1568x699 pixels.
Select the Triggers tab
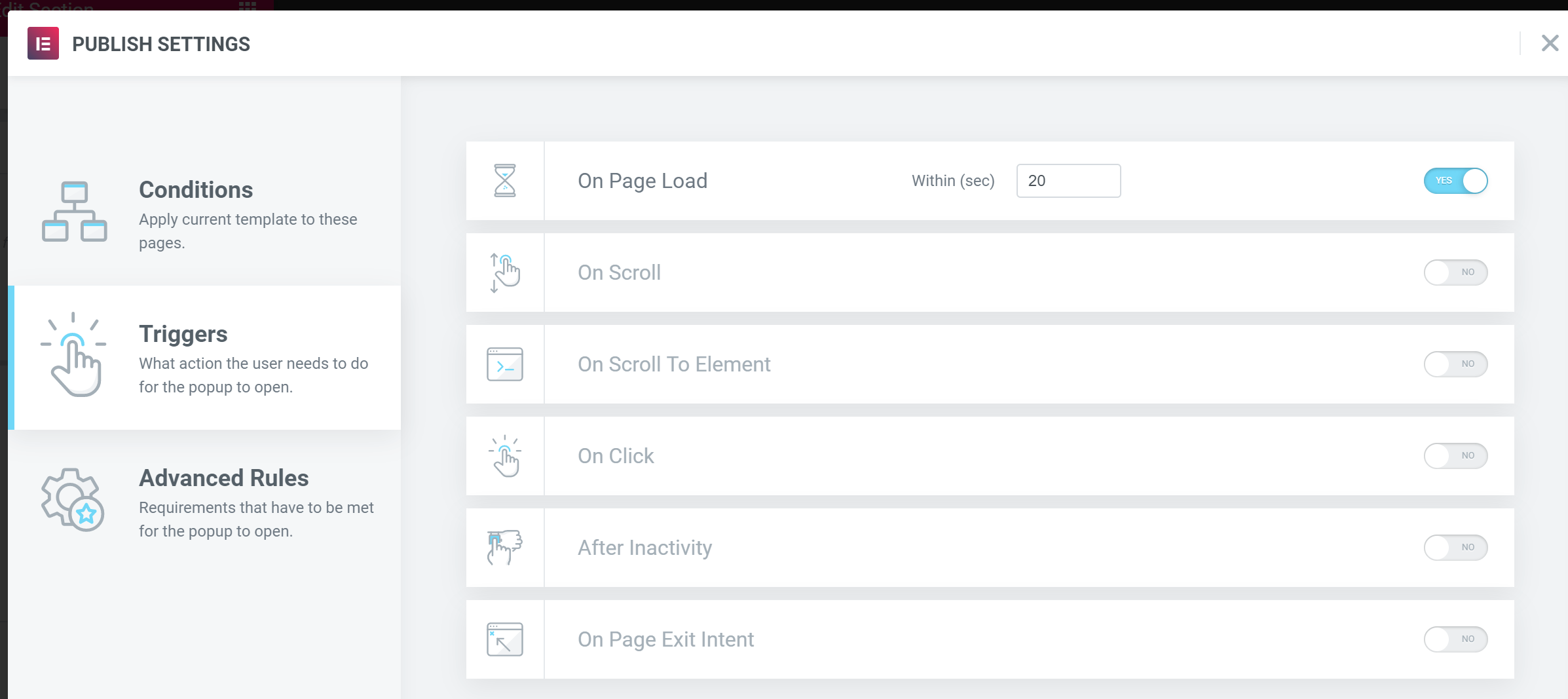pos(204,358)
